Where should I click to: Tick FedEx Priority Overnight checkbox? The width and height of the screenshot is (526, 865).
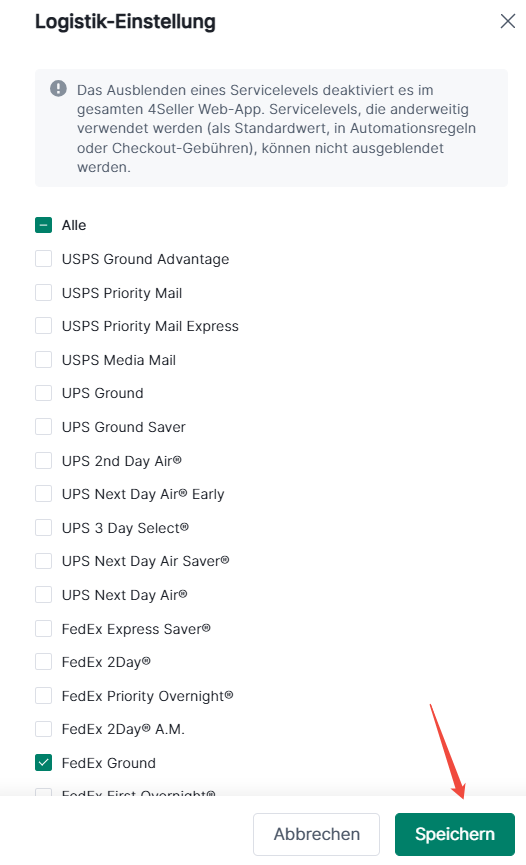click(x=44, y=696)
